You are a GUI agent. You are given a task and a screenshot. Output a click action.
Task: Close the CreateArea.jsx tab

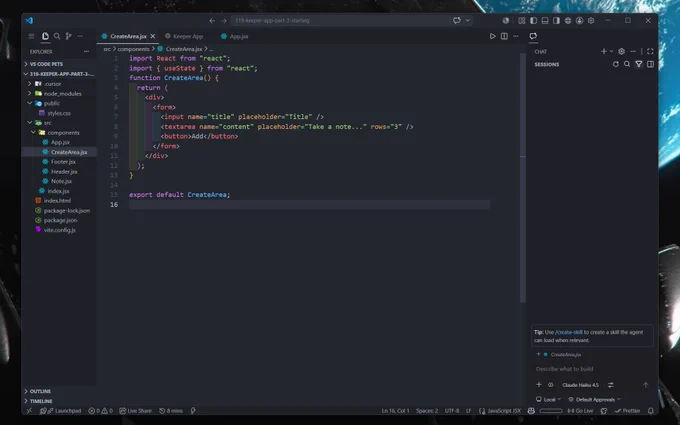click(153, 36)
